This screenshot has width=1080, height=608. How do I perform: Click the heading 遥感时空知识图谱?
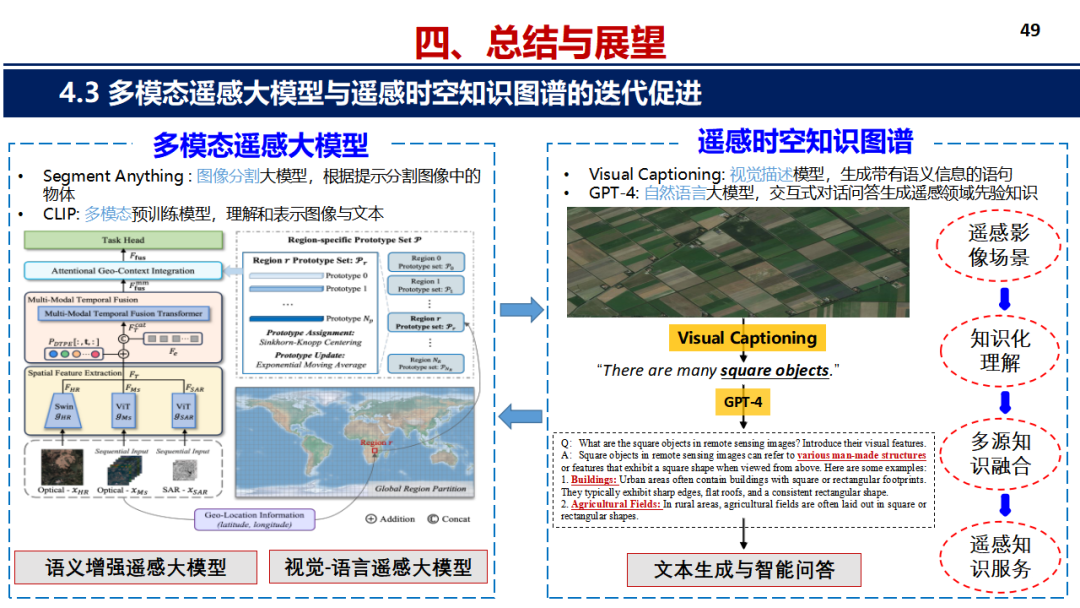[805, 142]
